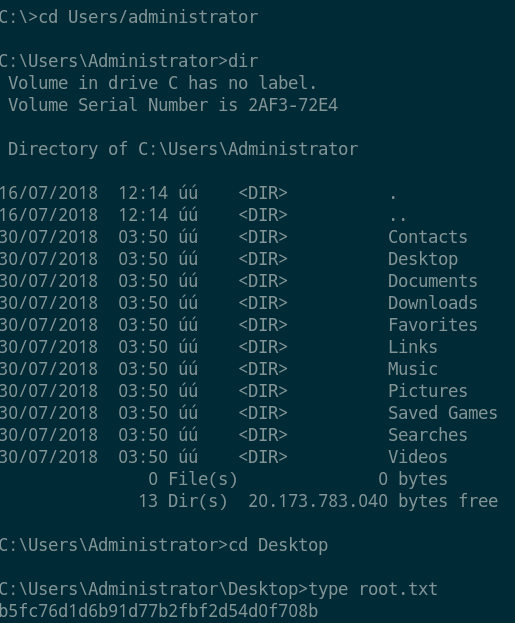515x623 pixels.
Task: Click the 'type root.txt' command
Action: 373,589
